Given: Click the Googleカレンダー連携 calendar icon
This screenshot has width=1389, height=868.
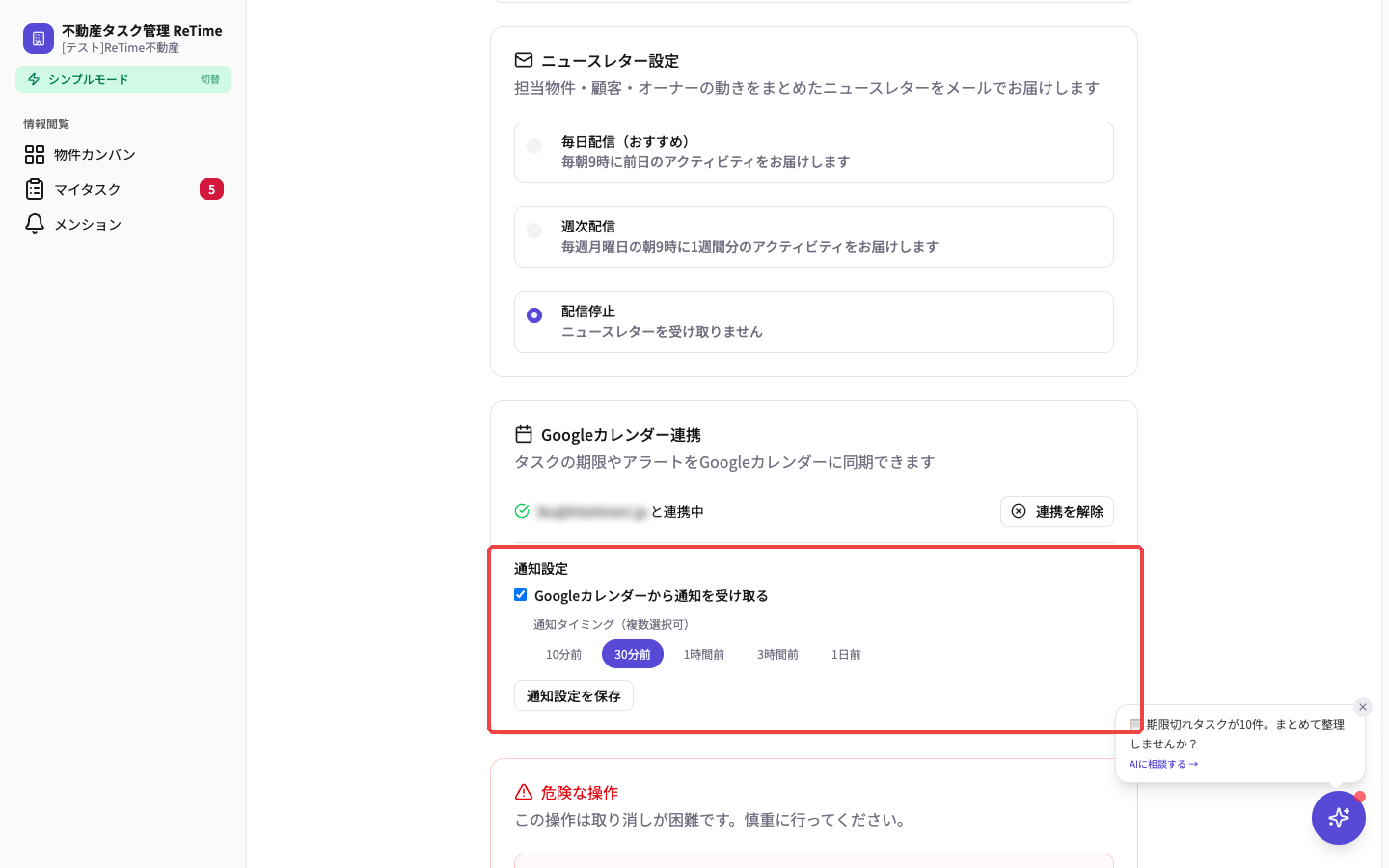Looking at the screenshot, I should [x=524, y=434].
